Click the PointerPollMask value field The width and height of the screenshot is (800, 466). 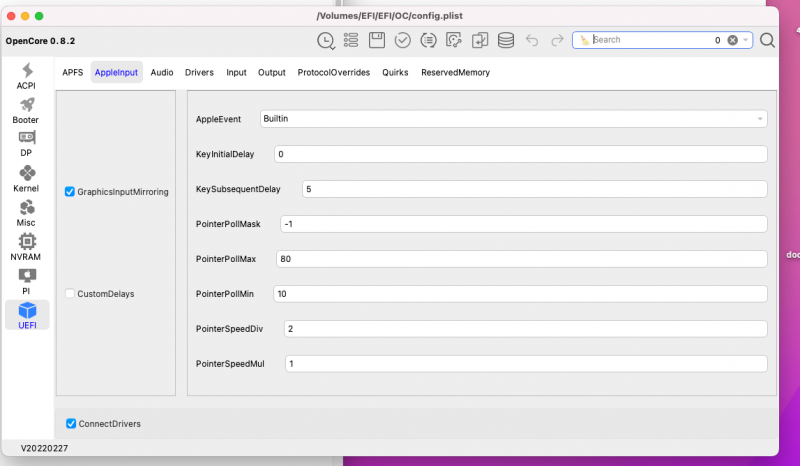coord(523,224)
